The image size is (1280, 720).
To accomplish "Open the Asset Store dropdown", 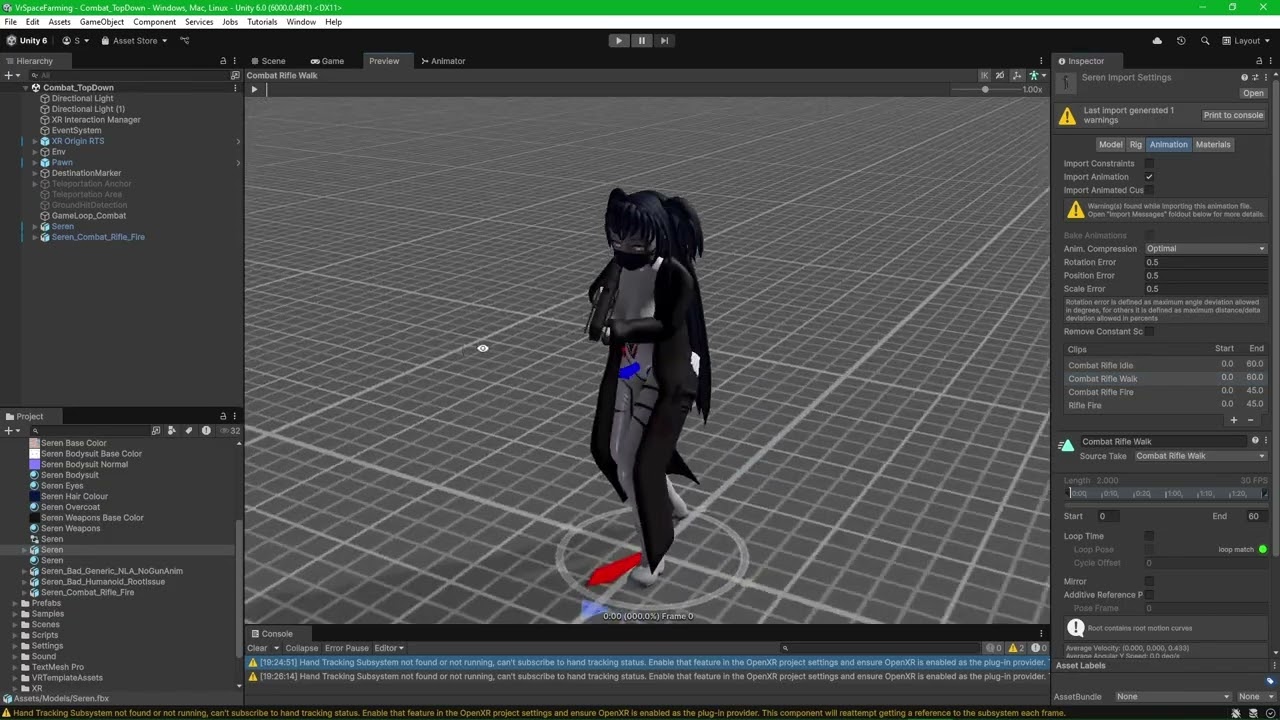I will [134, 41].
